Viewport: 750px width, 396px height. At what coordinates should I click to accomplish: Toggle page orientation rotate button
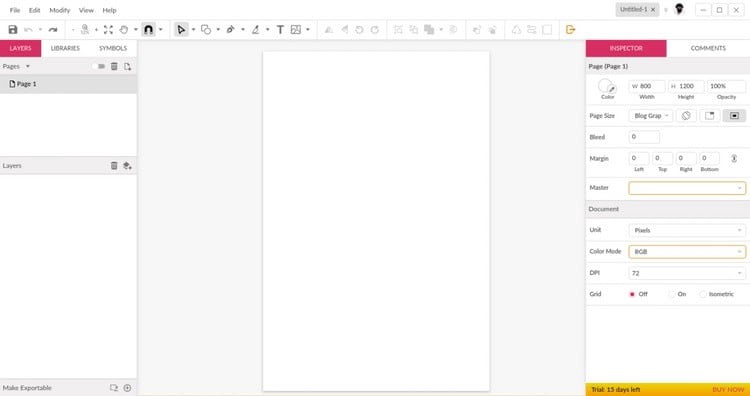tap(686, 116)
